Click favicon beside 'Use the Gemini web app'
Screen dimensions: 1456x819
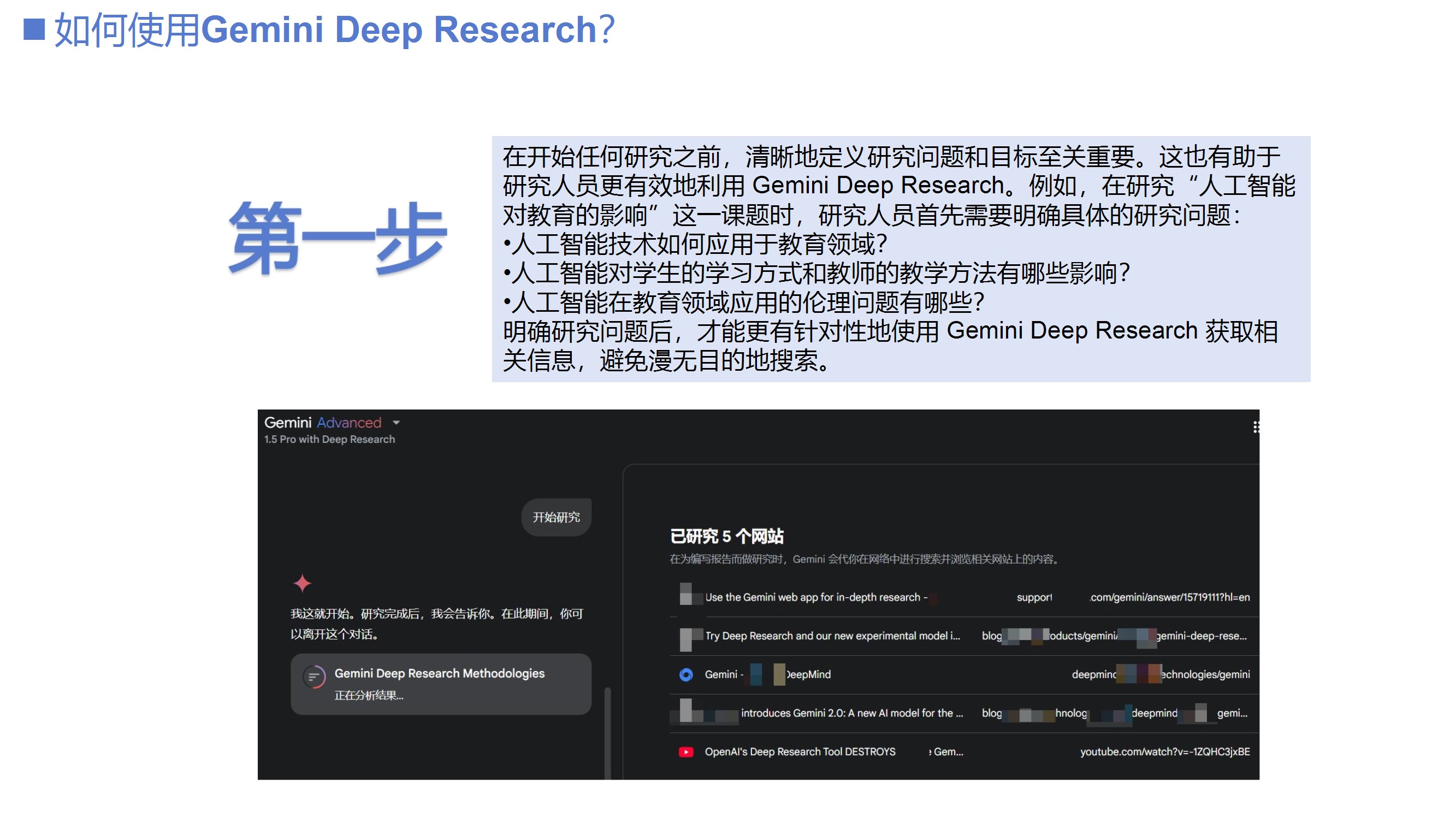tap(685, 595)
